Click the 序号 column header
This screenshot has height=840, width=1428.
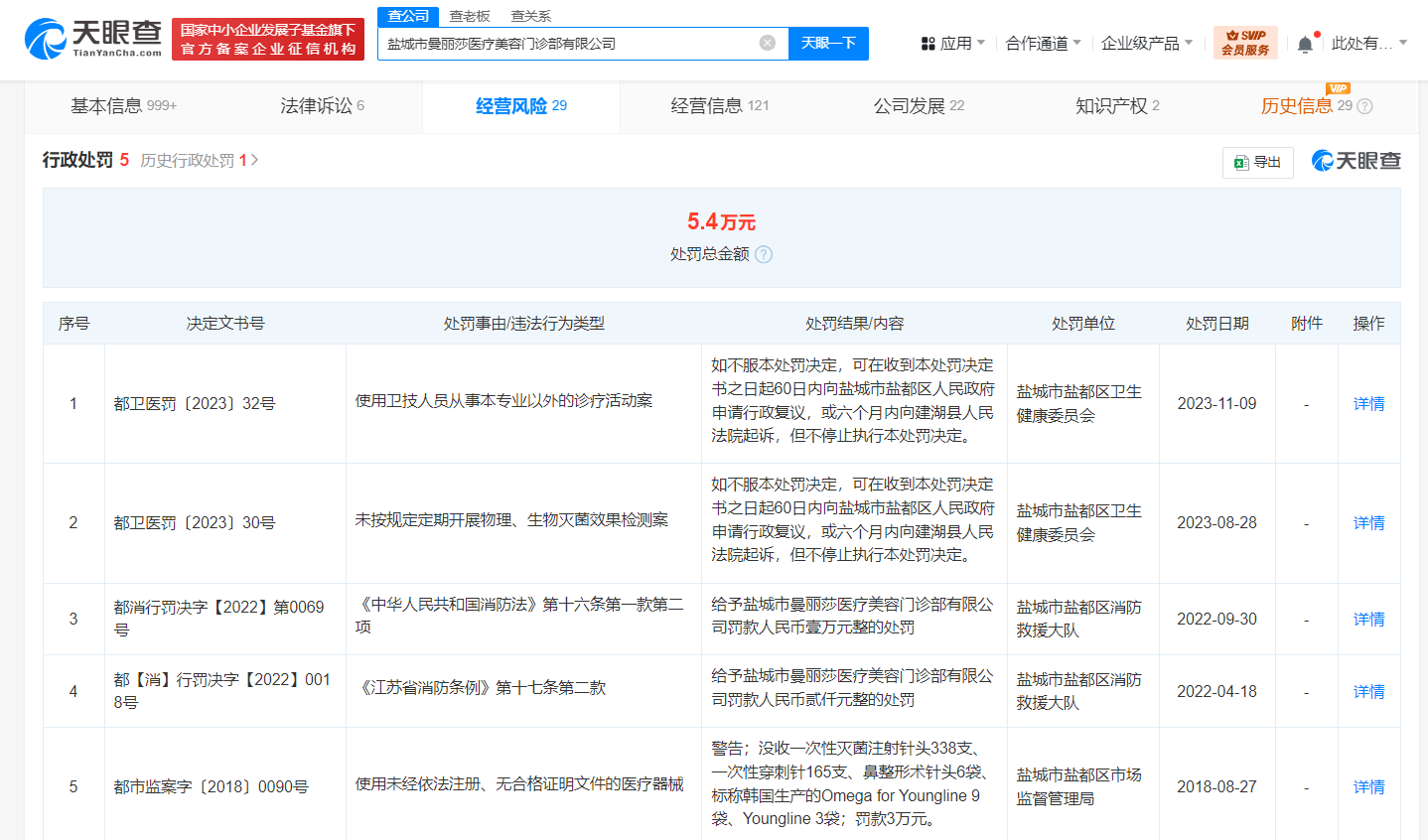[73, 324]
